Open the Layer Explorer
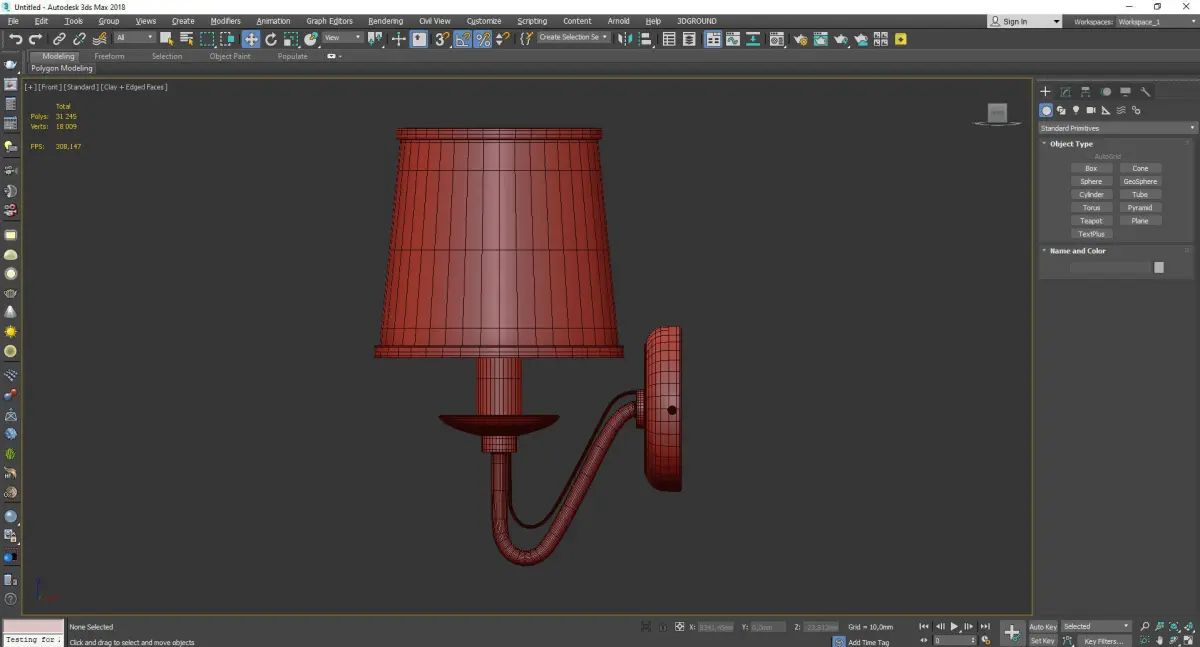 689,39
